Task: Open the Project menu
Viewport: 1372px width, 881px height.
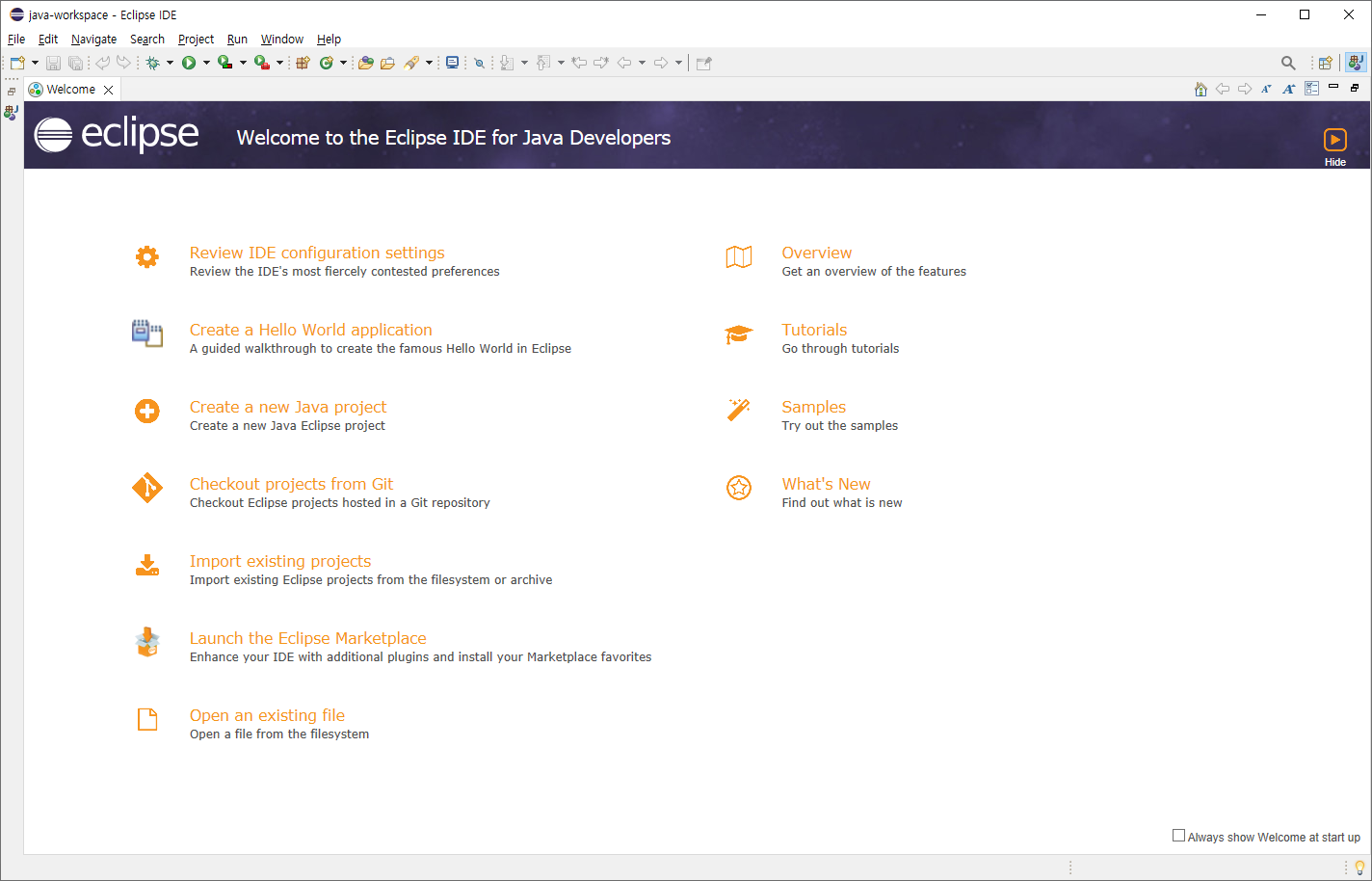Action: [x=196, y=40]
